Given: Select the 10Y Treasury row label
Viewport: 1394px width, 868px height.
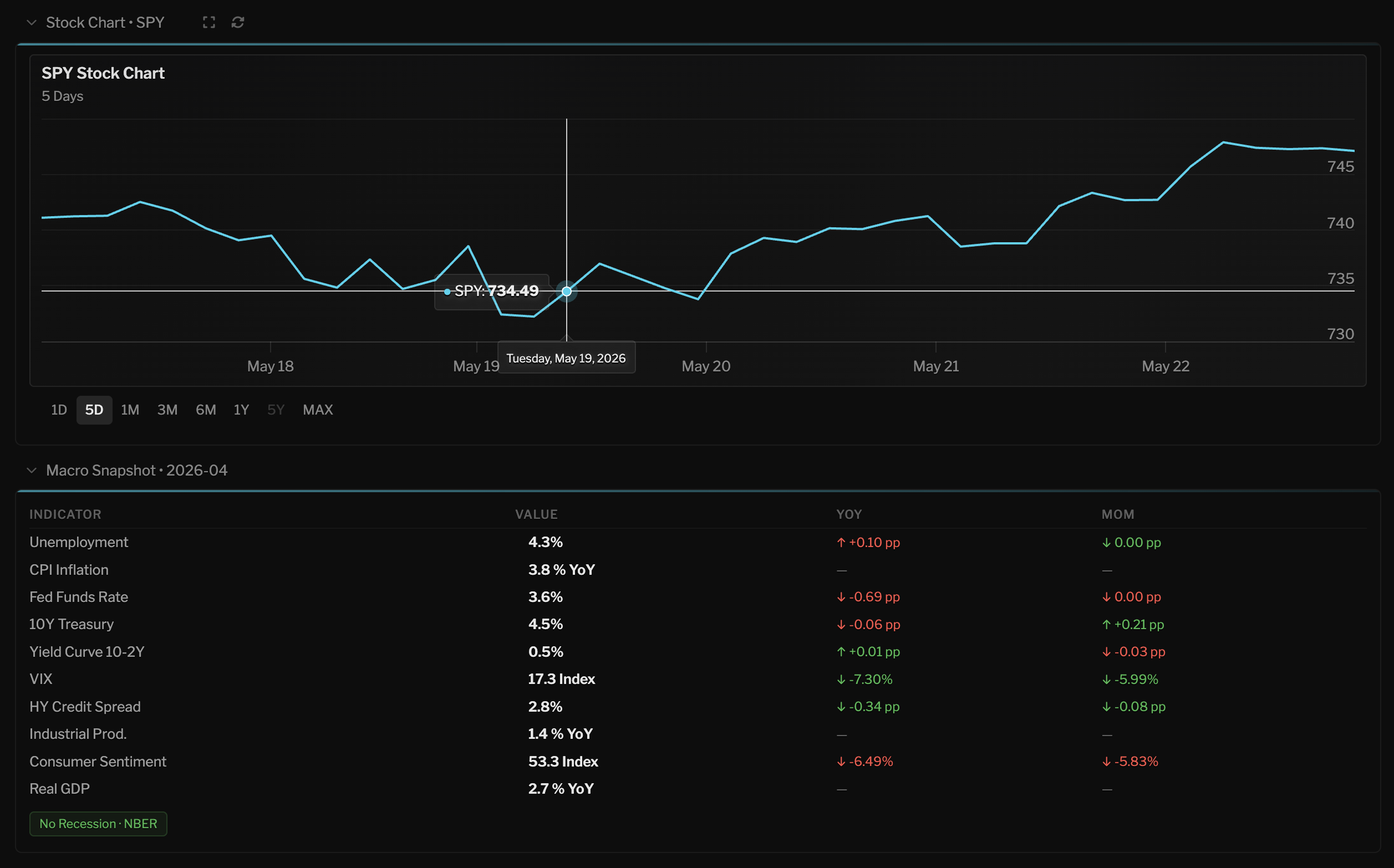Looking at the screenshot, I should click(72, 624).
